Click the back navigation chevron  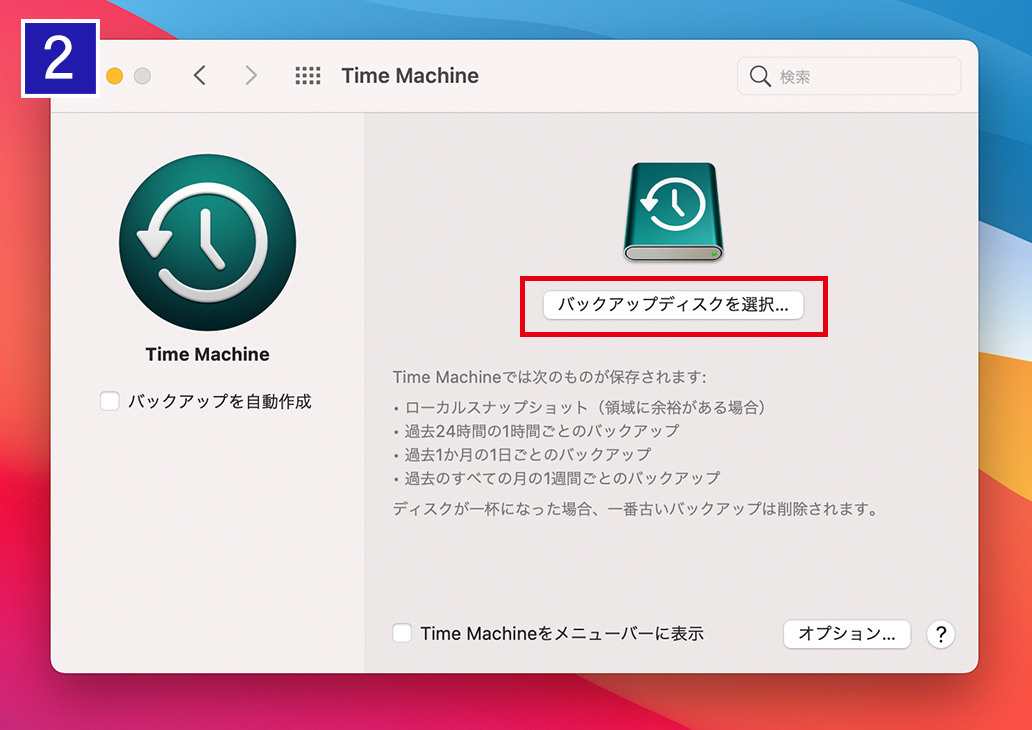pyautogui.click(x=200, y=76)
